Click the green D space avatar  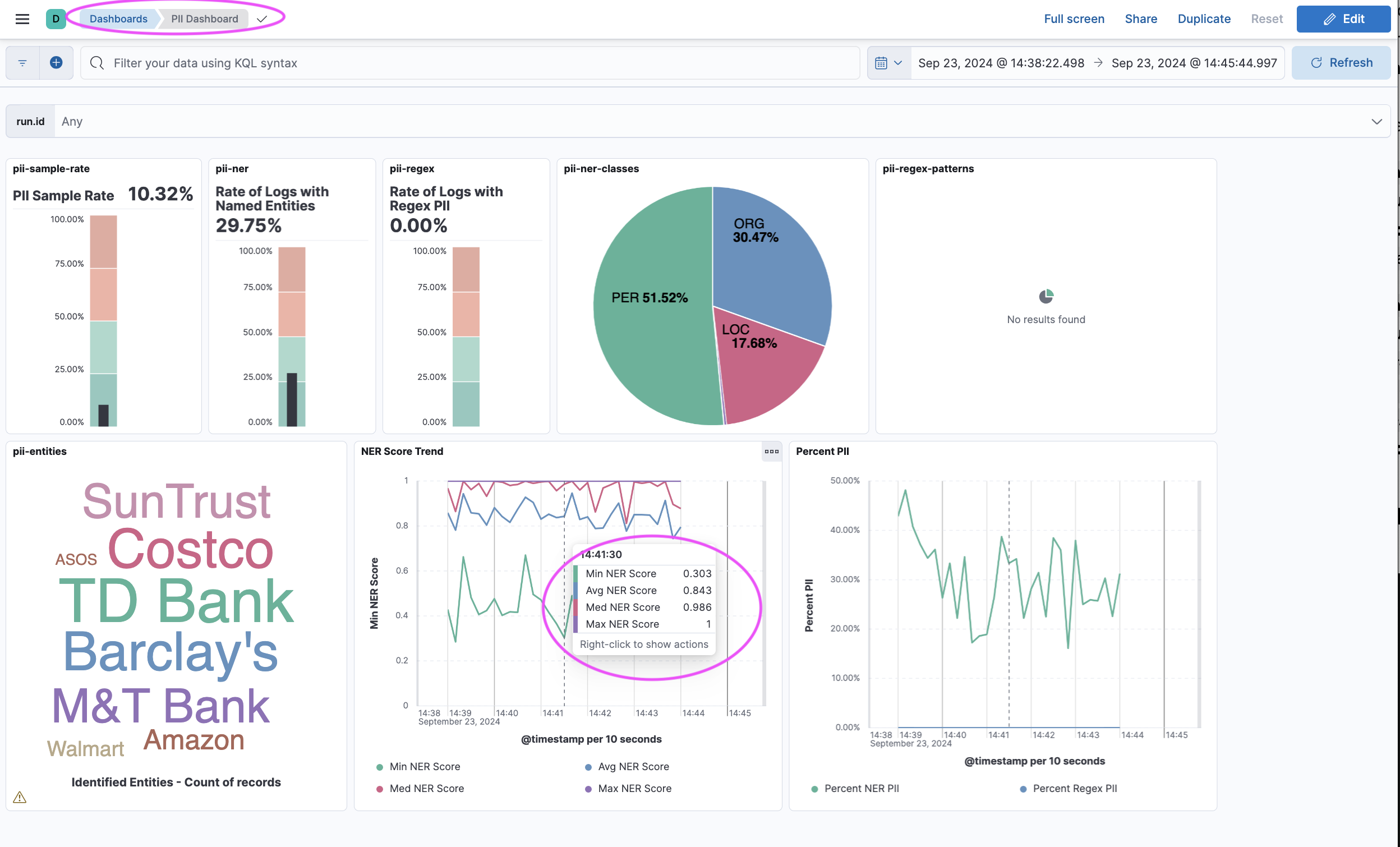pyautogui.click(x=56, y=19)
